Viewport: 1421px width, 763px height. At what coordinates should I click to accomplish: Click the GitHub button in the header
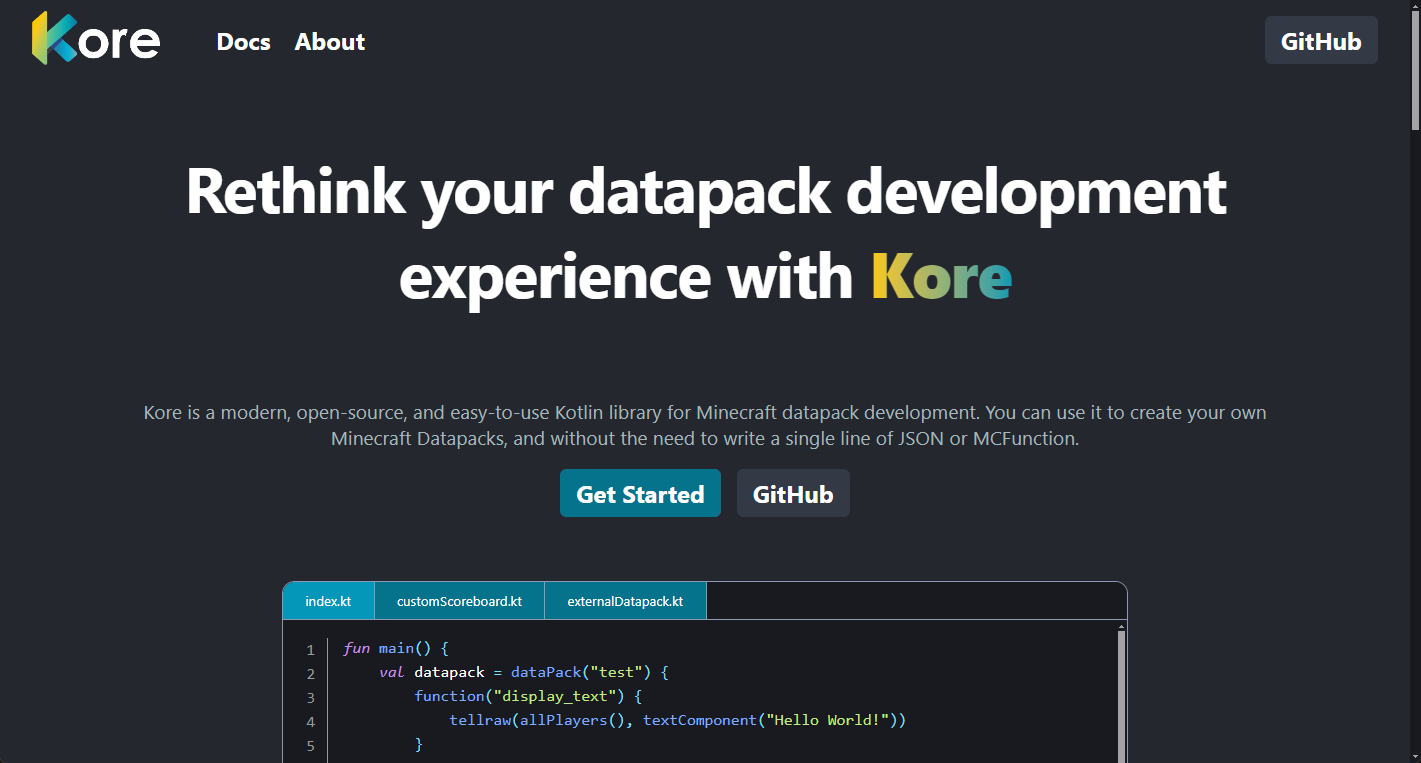point(1321,42)
